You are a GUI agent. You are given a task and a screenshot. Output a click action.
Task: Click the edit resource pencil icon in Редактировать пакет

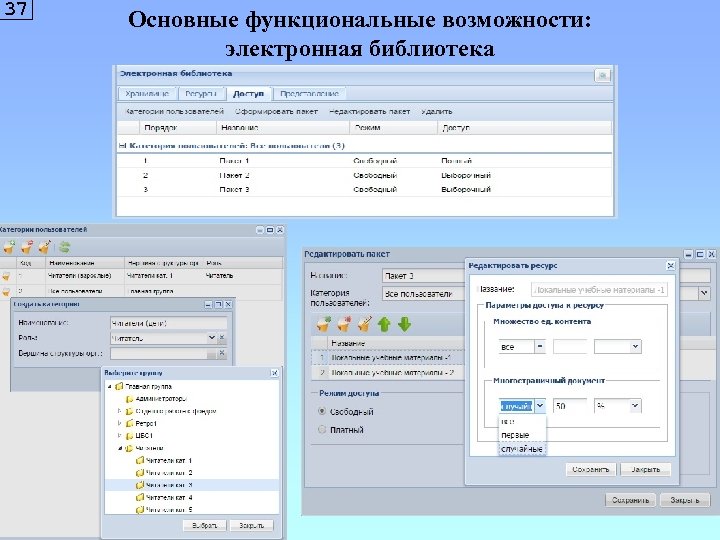[x=364, y=324]
